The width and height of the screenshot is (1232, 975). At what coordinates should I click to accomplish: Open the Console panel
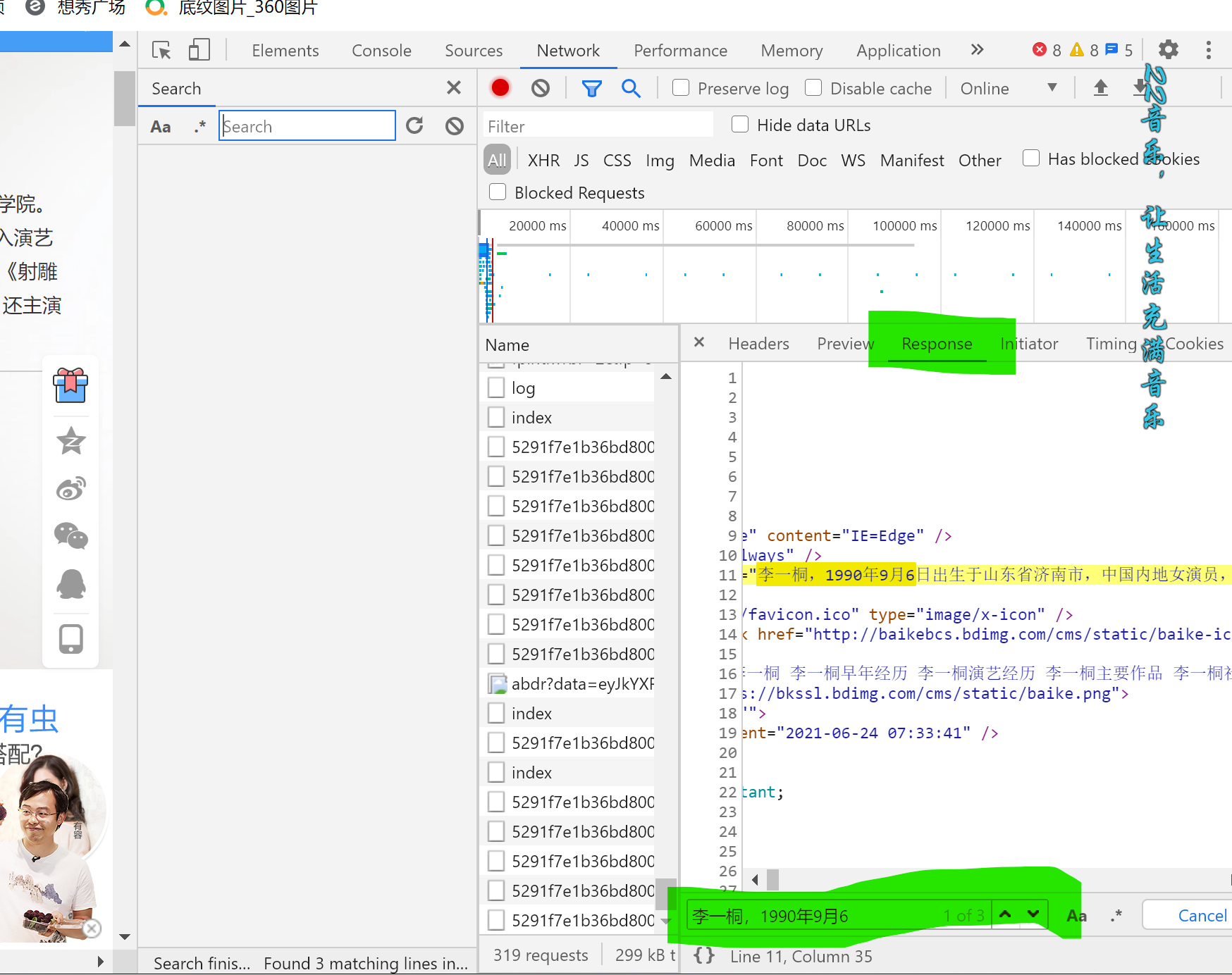pos(381,49)
